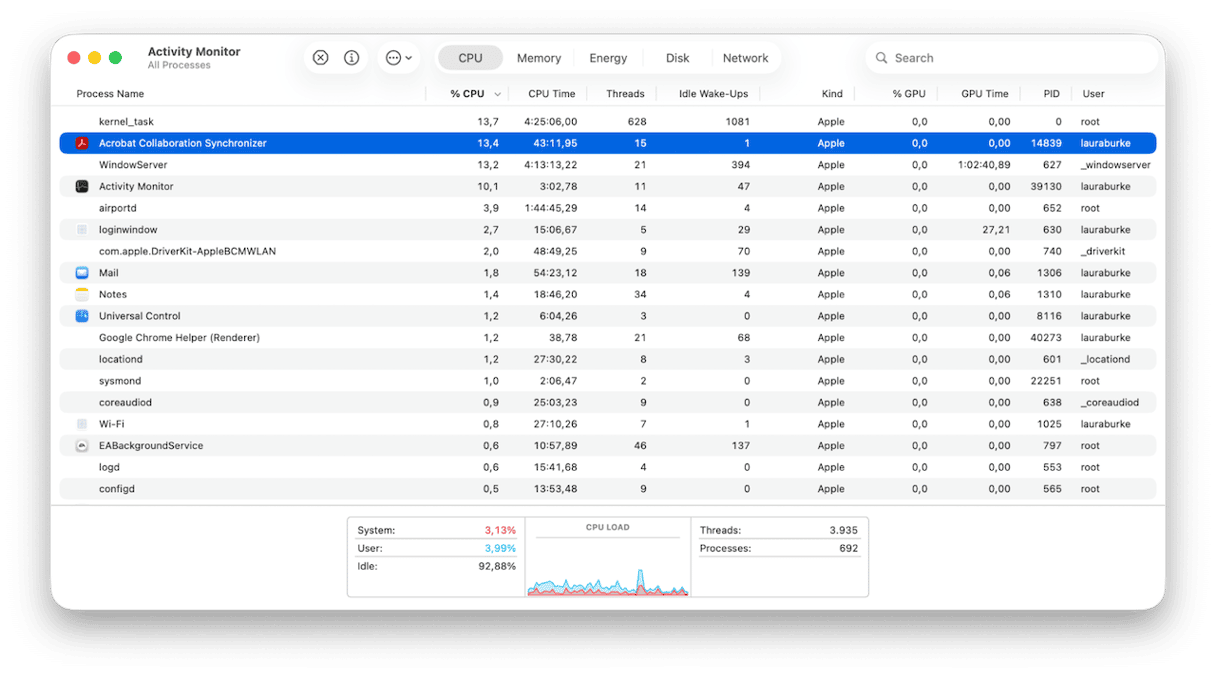Click PID 40273 cell

[1046, 338]
